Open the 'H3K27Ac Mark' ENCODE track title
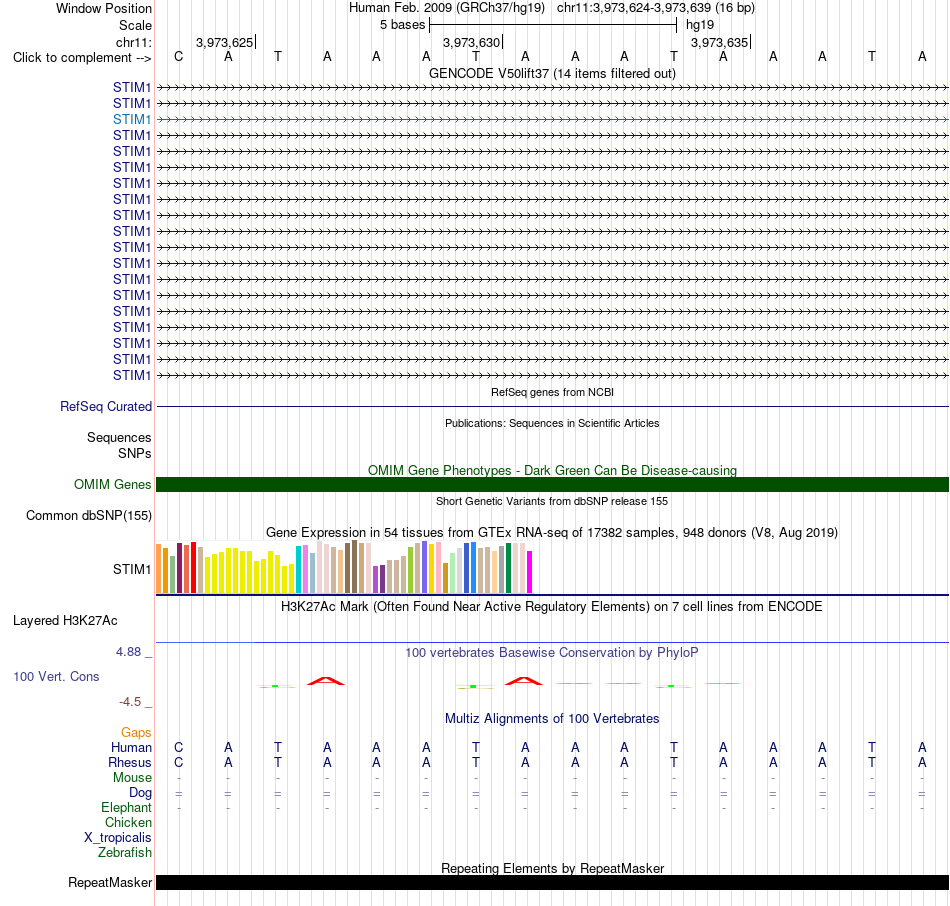Screen dimensions: 950x906 (552, 607)
